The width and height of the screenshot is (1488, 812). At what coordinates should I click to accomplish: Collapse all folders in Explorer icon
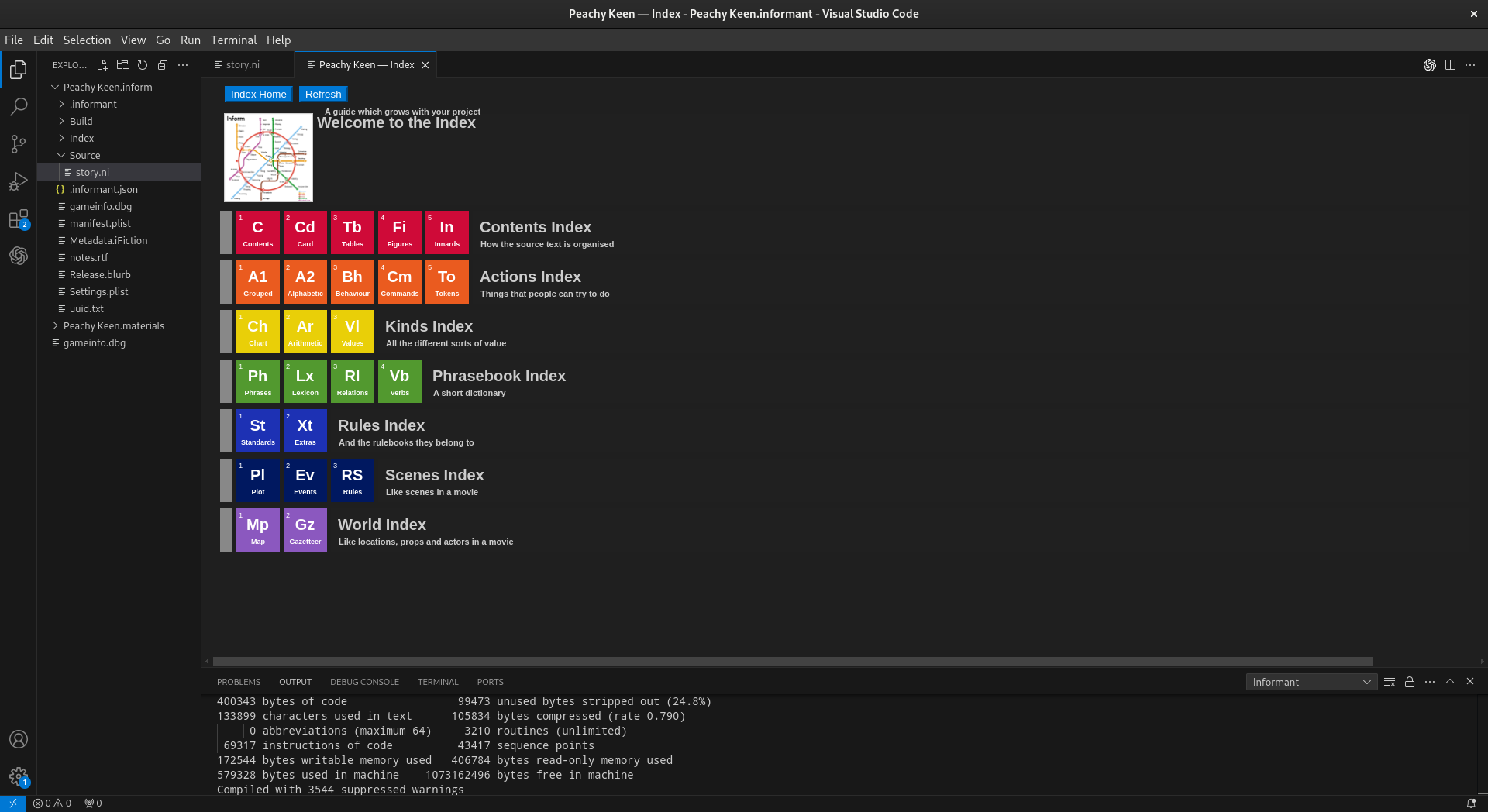tap(163, 65)
